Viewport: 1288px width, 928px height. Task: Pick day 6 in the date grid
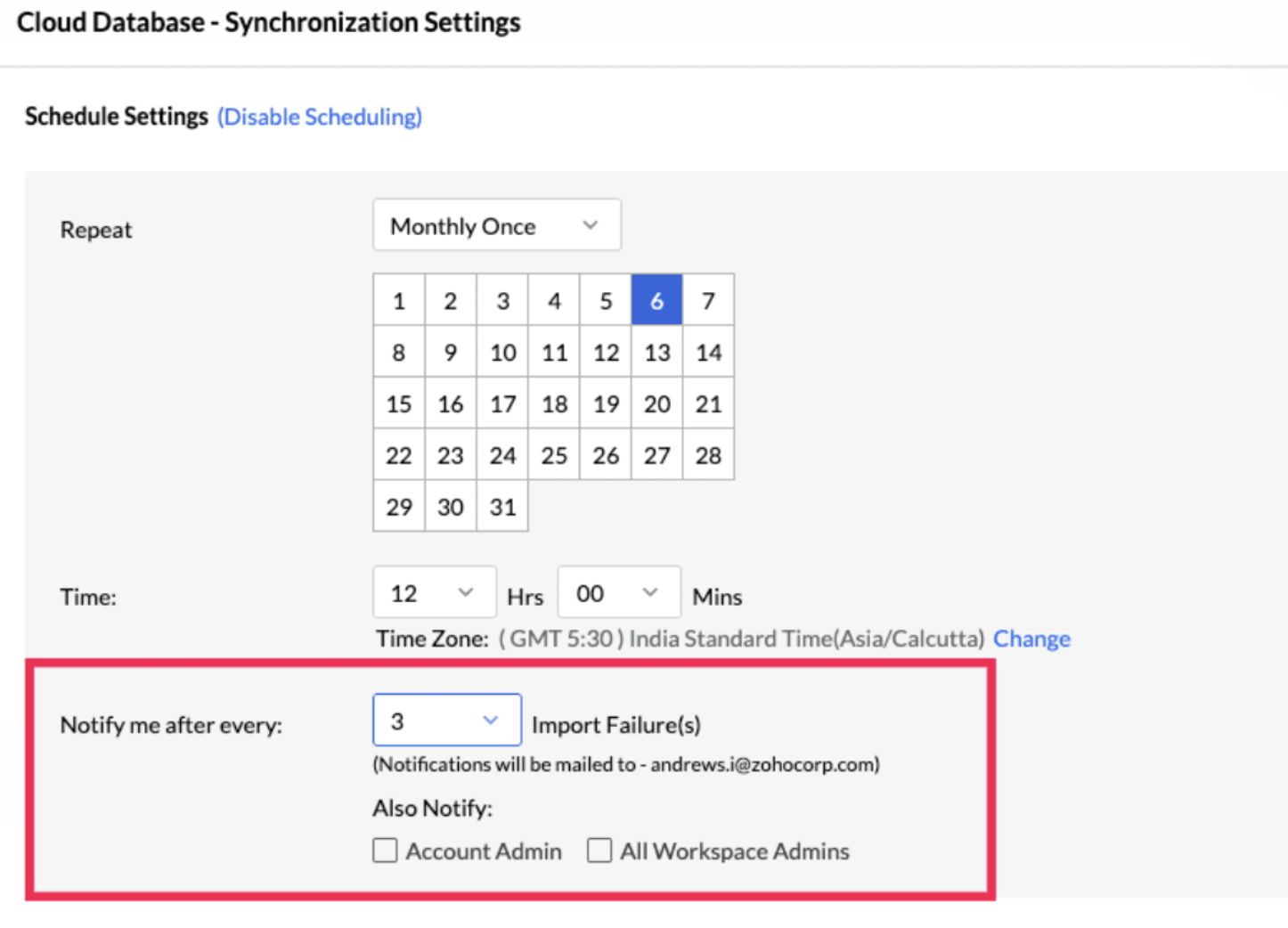click(x=656, y=301)
